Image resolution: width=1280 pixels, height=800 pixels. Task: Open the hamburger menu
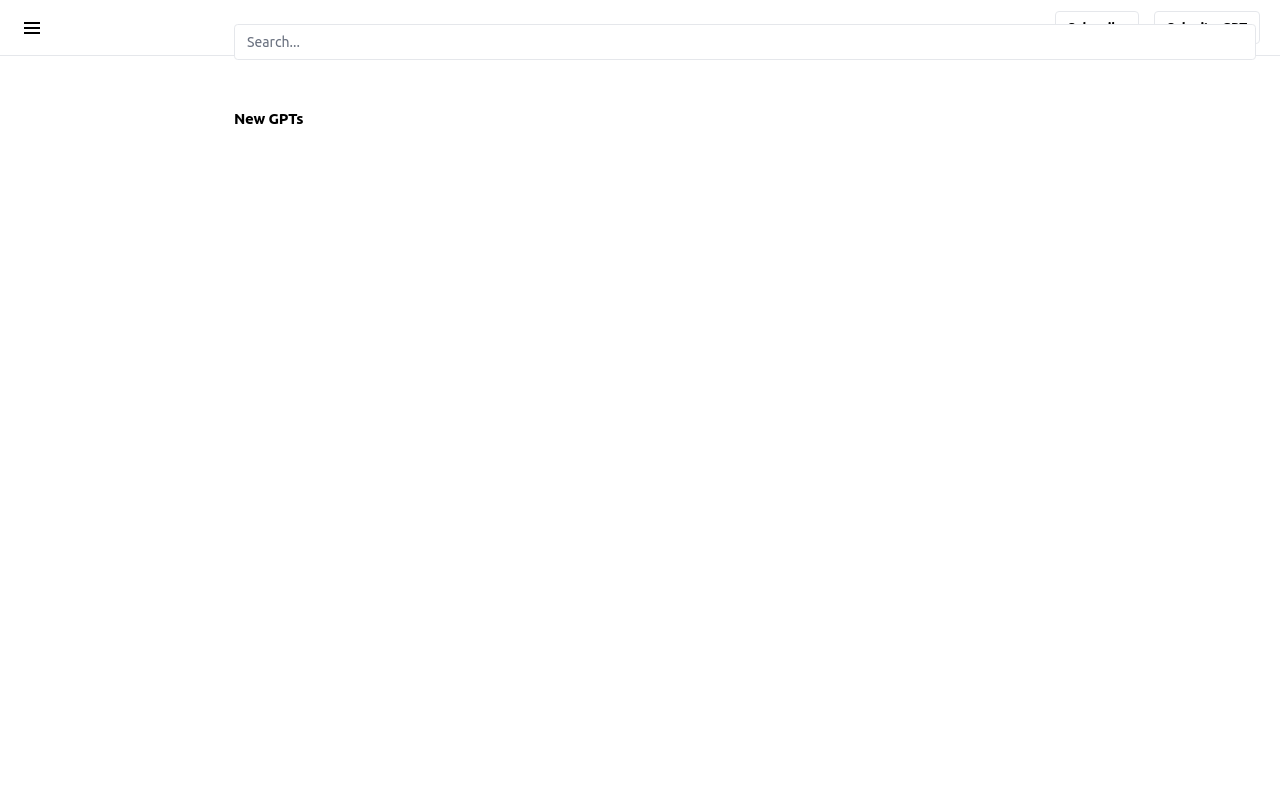click(32, 28)
